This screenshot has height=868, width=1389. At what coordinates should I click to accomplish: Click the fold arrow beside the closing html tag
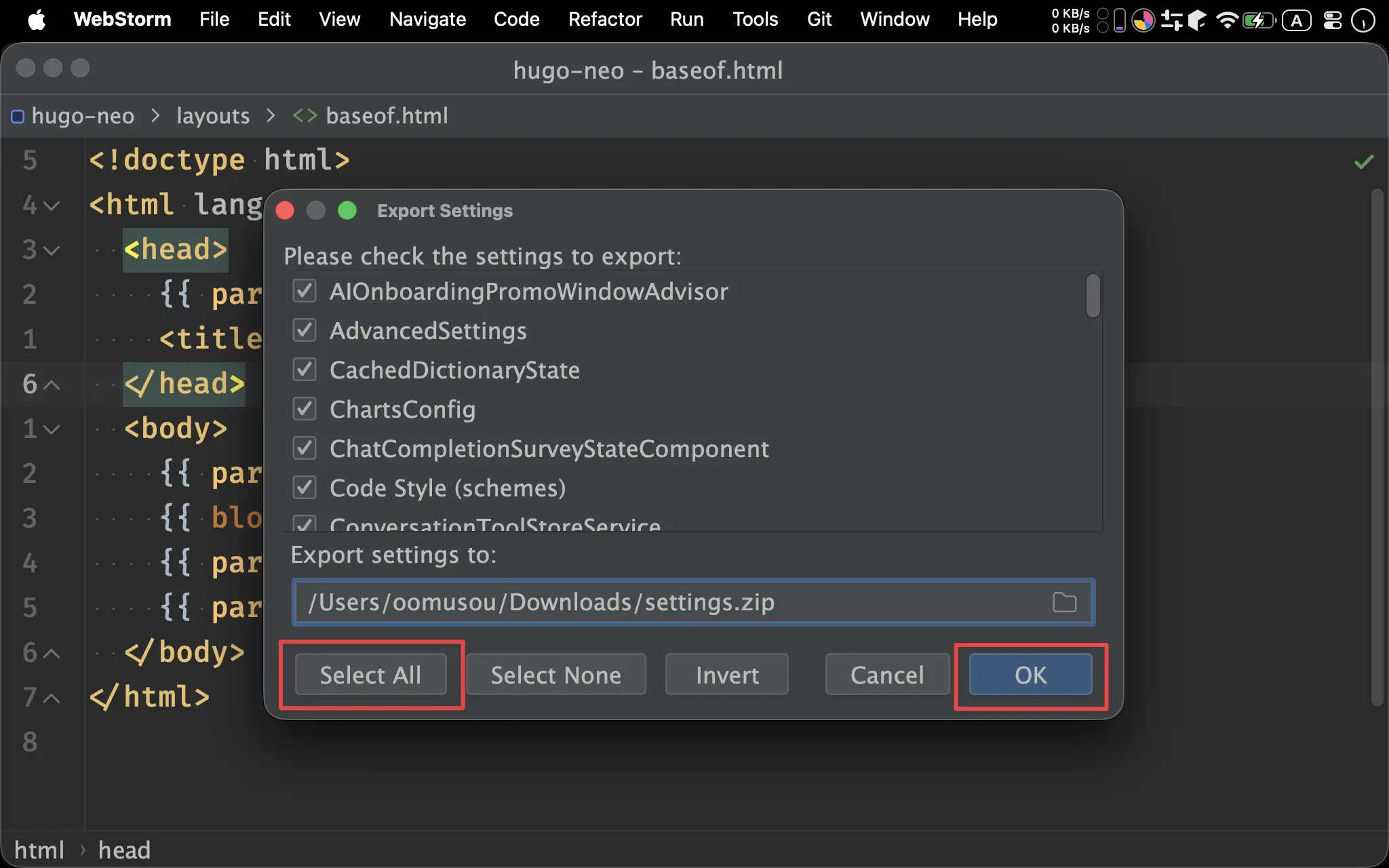(x=52, y=698)
